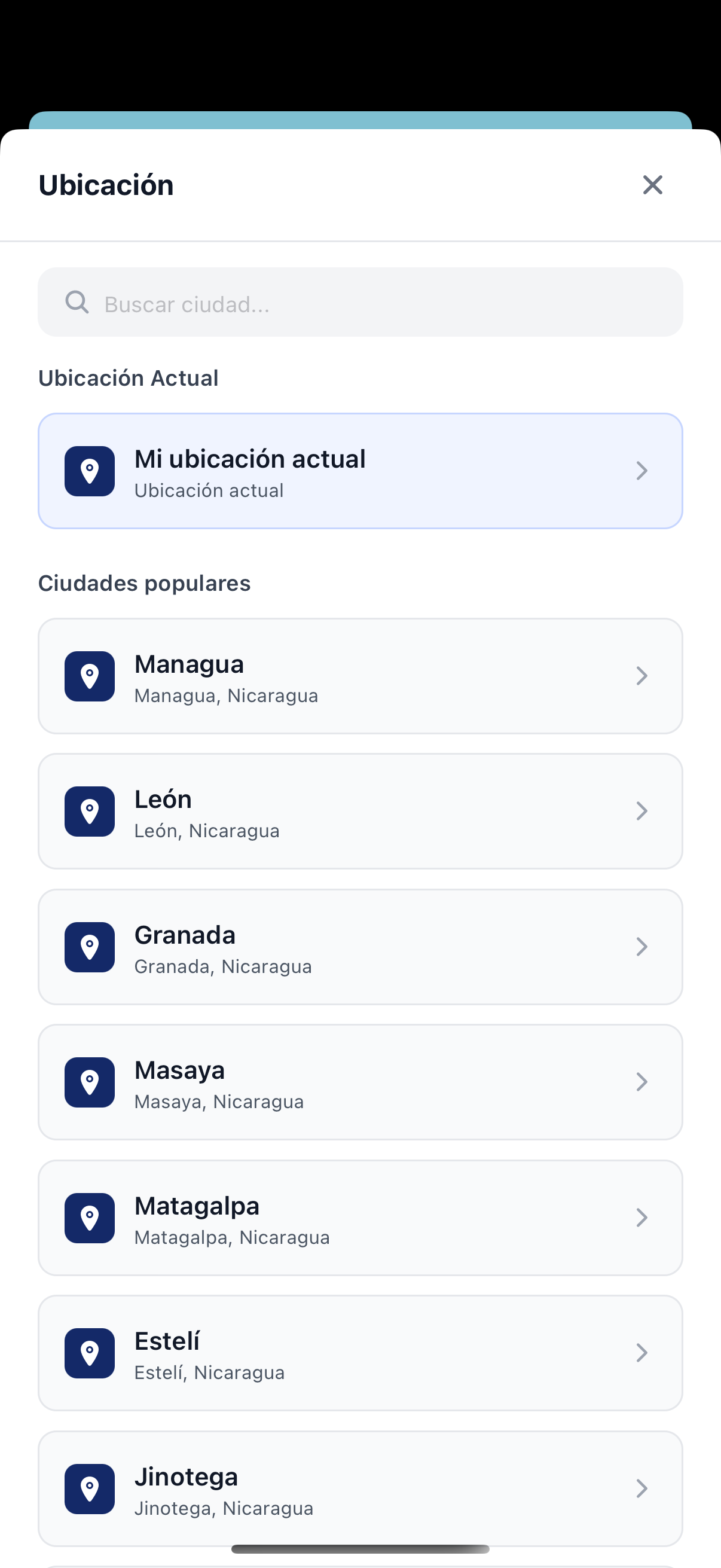Viewport: 721px width, 1568px height.
Task: Tap the Managua location pin icon
Action: 90,676
